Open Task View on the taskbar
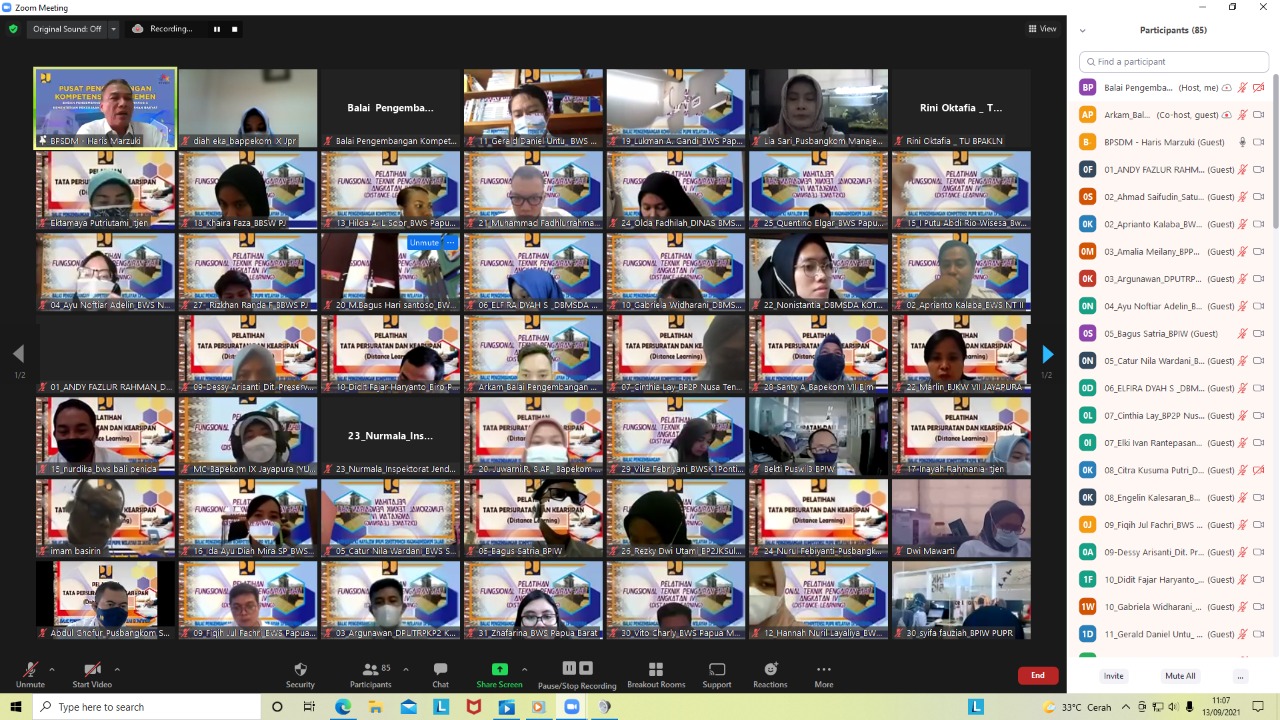The width and height of the screenshot is (1280, 720). click(x=310, y=707)
